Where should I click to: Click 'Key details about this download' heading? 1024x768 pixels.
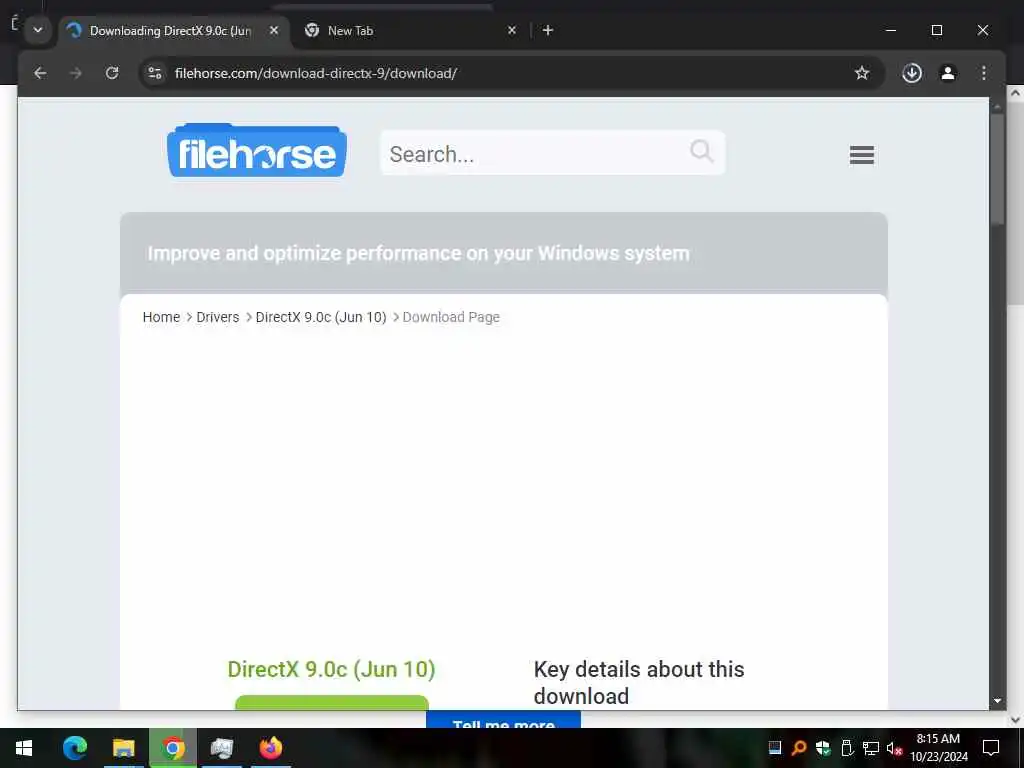(639, 682)
